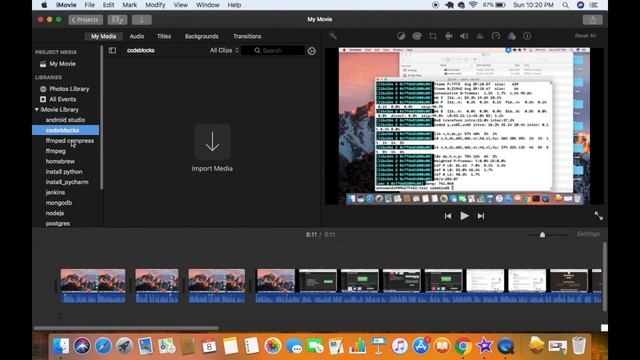
Task: Open the App Store from the Dock
Action: pyautogui.click(x=420, y=346)
